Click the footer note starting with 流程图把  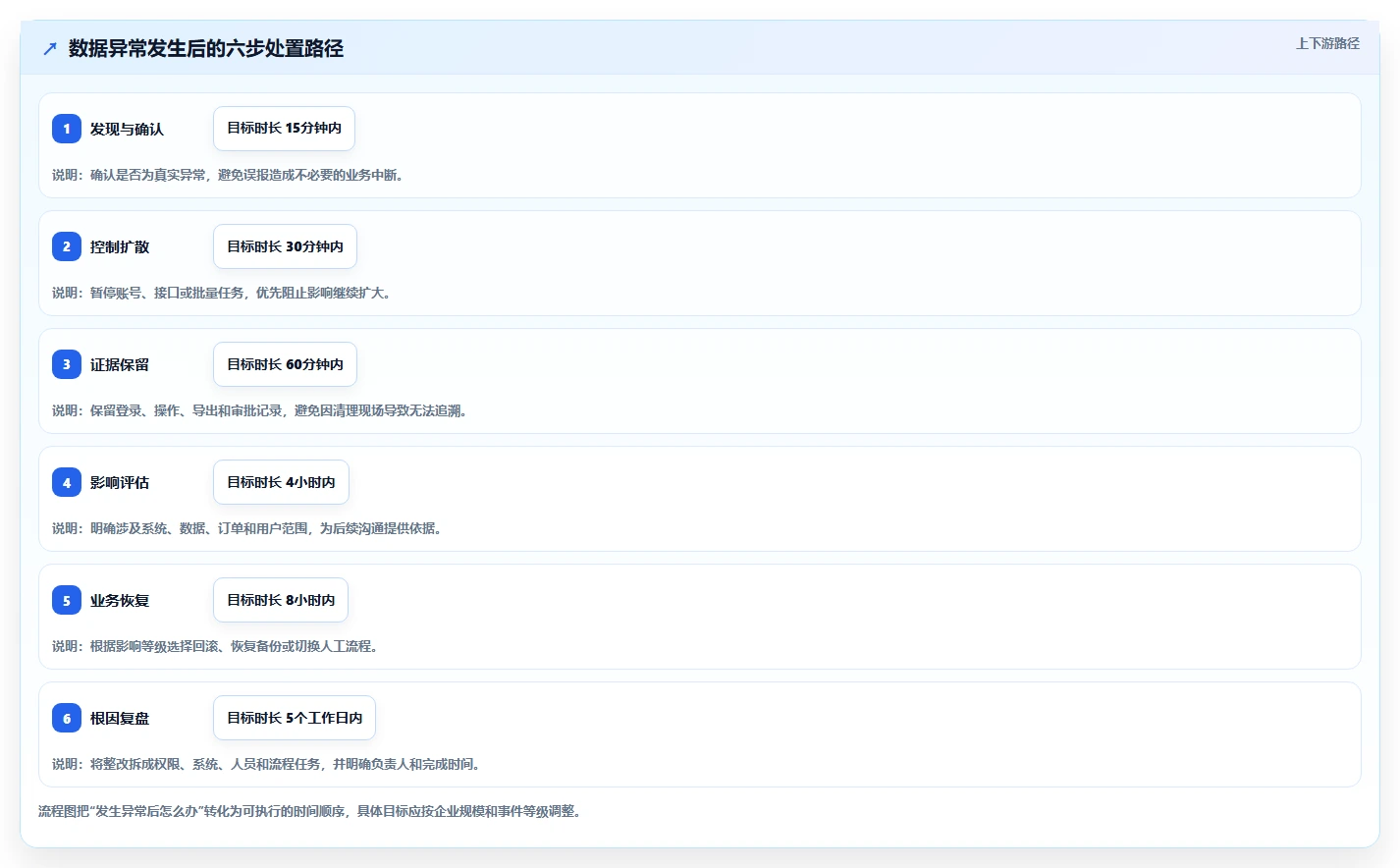pyautogui.click(x=309, y=811)
